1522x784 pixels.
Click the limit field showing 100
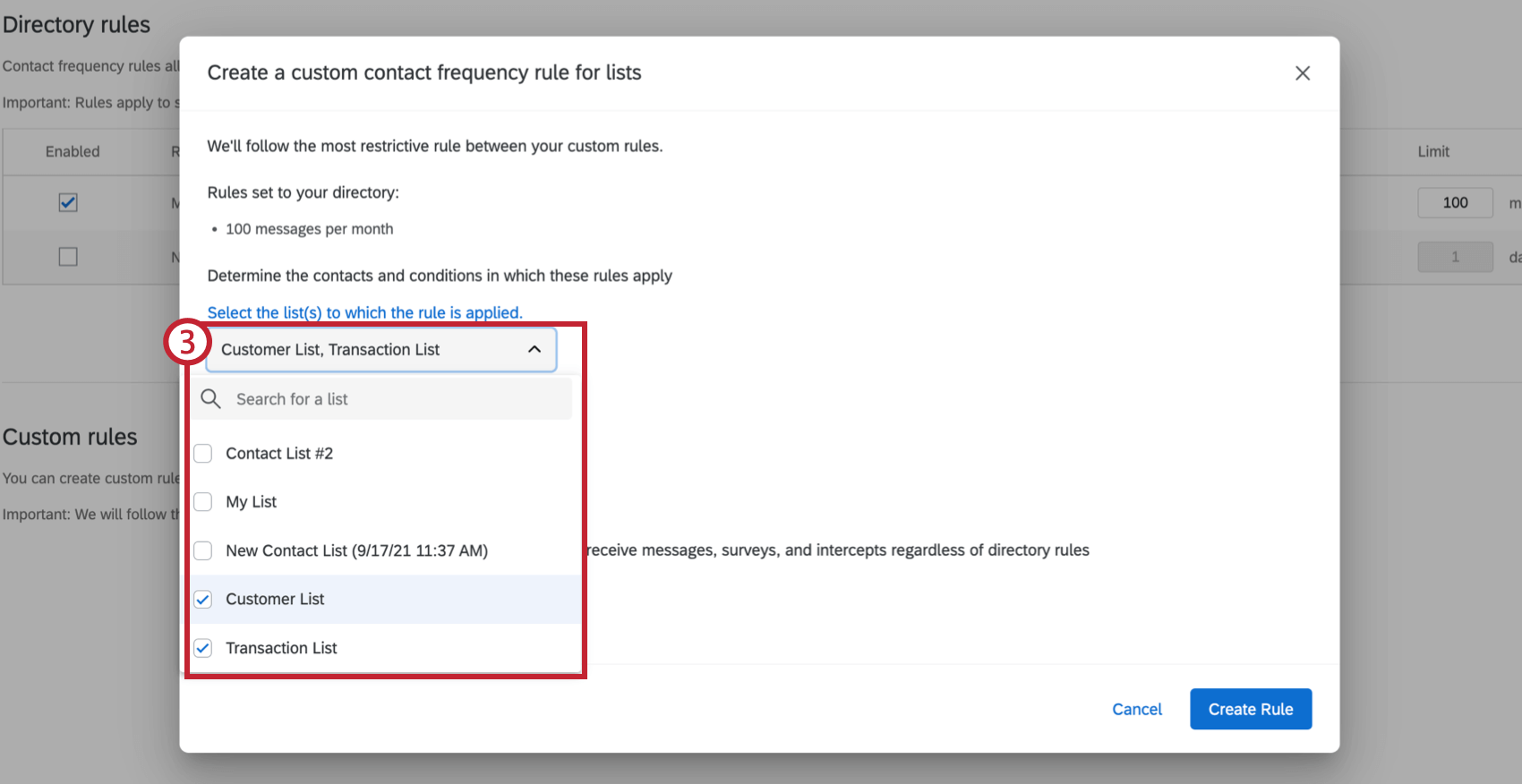pyautogui.click(x=1454, y=202)
